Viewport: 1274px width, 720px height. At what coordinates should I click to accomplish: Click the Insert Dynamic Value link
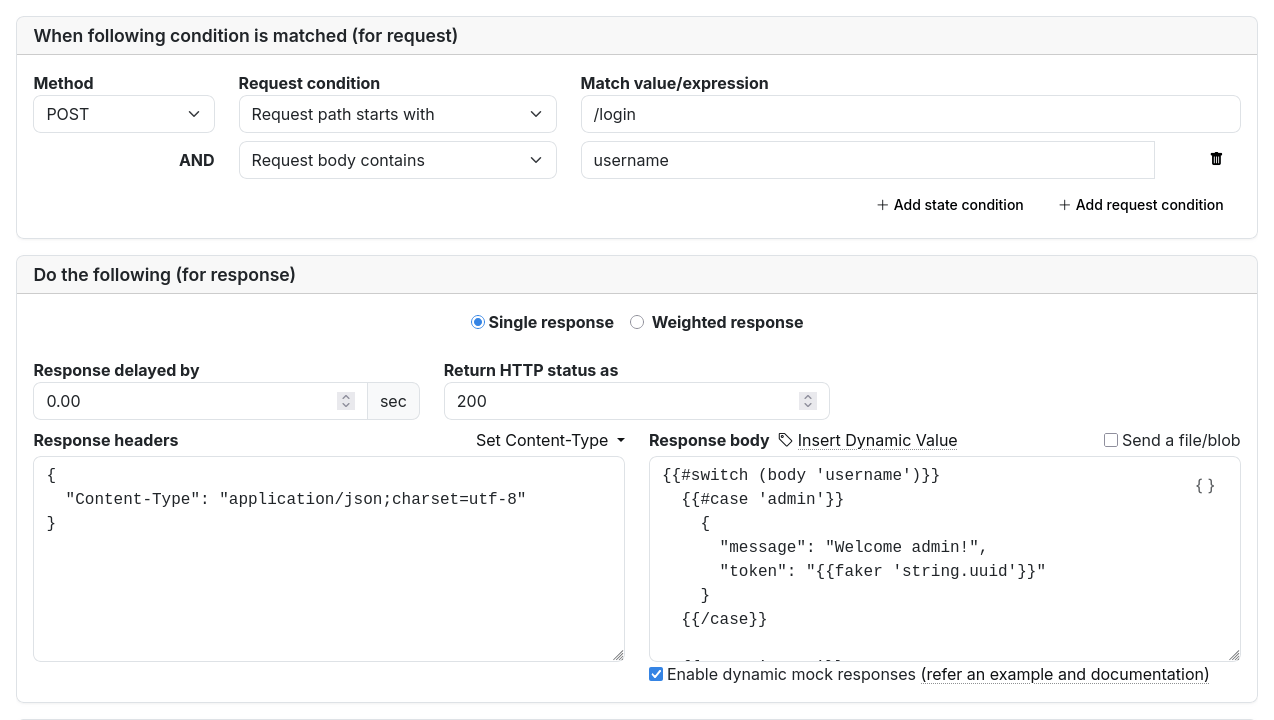pos(877,440)
